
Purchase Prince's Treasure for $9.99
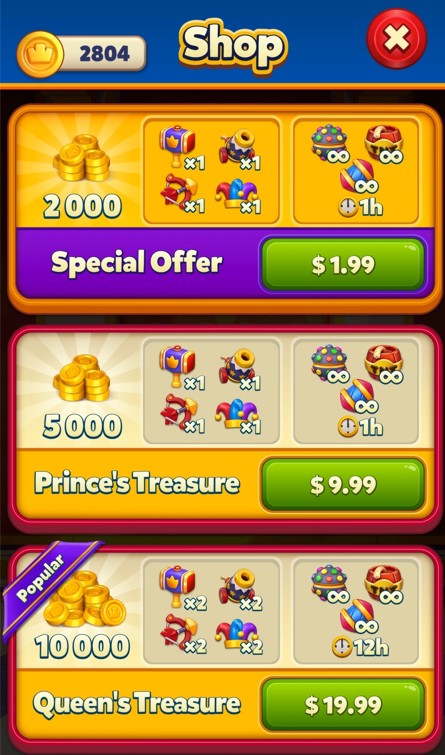coord(343,484)
